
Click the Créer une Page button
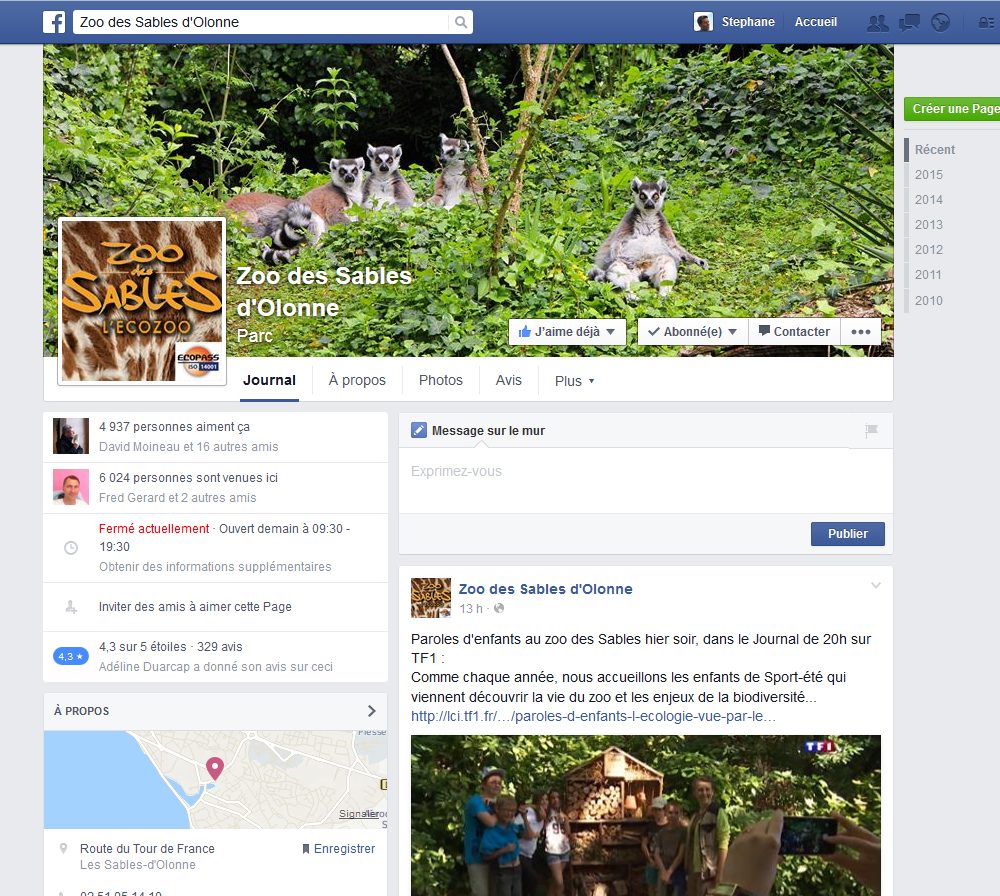tap(952, 109)
